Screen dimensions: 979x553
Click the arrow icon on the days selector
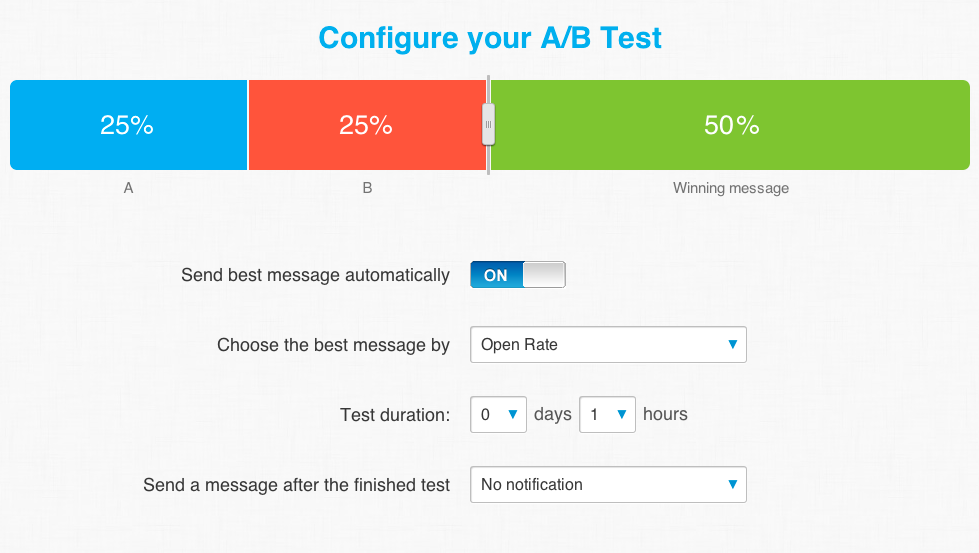513,414
